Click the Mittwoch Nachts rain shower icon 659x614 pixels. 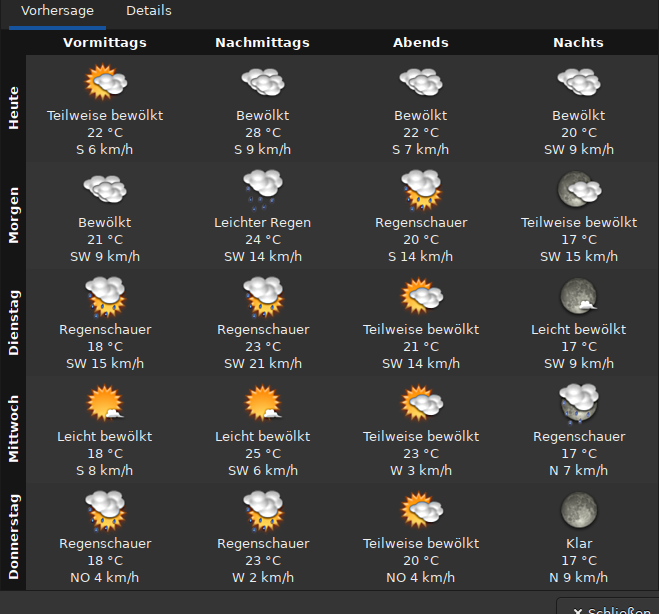coord(579,403)
